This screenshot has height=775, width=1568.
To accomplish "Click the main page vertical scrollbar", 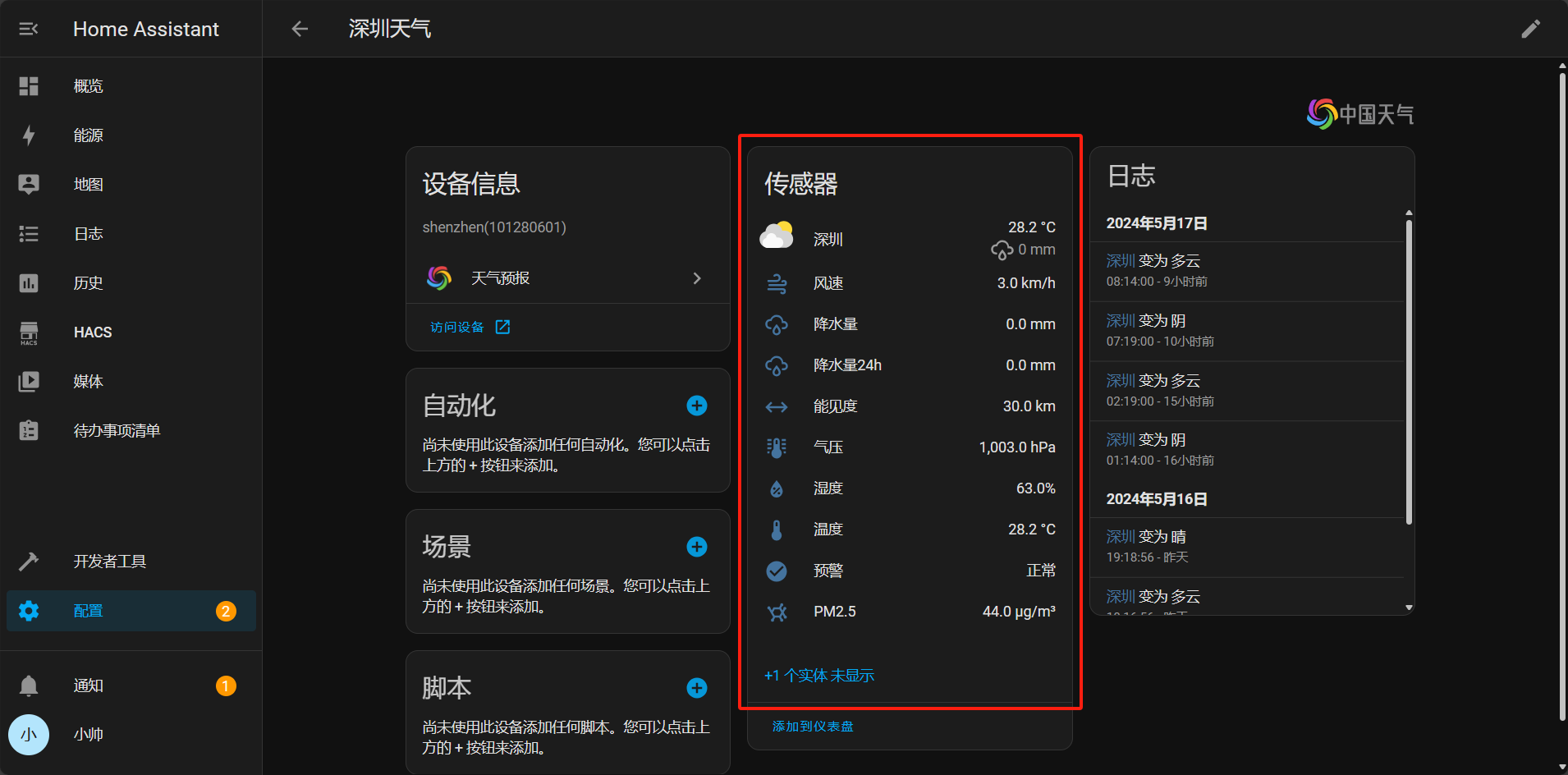I will click(1562, 398).
